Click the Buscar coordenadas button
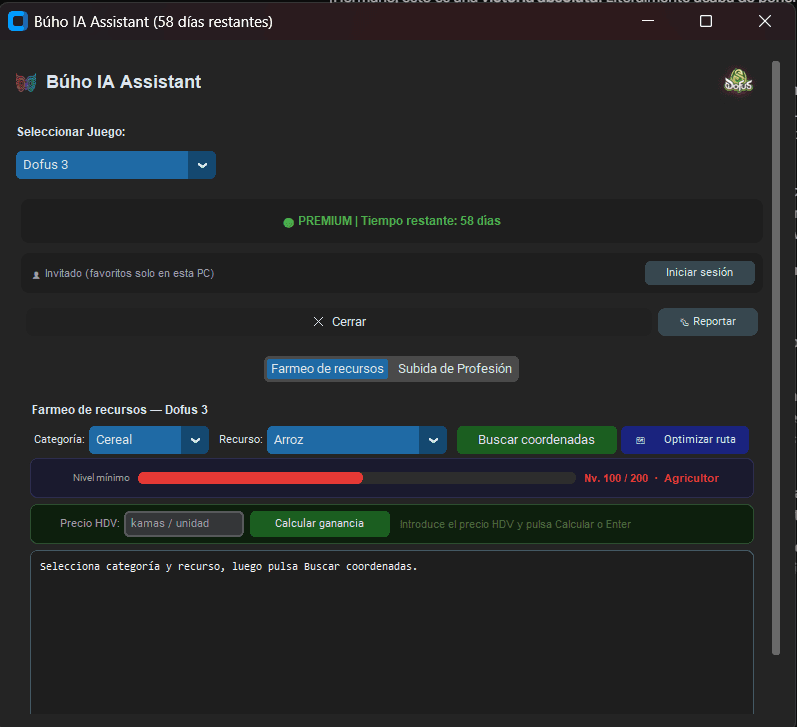Image resolution: width=797 pixels, height=727 pixels. pos(536,440)
